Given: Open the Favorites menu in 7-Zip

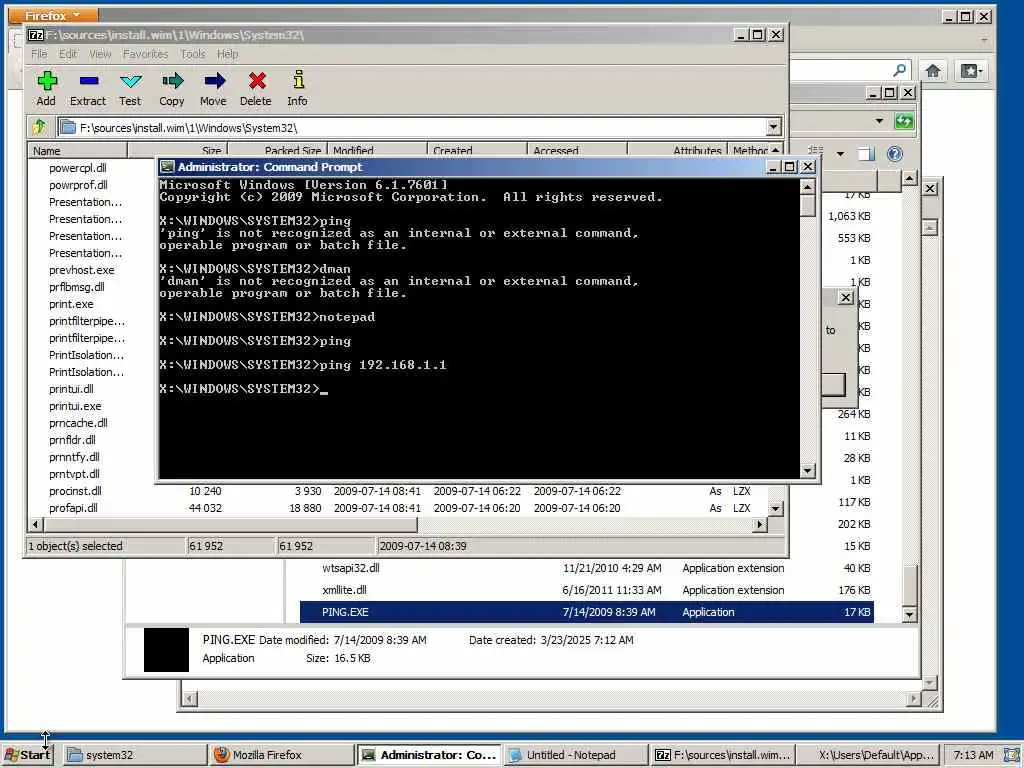Looking at the screenshot, I should point(146,54).
